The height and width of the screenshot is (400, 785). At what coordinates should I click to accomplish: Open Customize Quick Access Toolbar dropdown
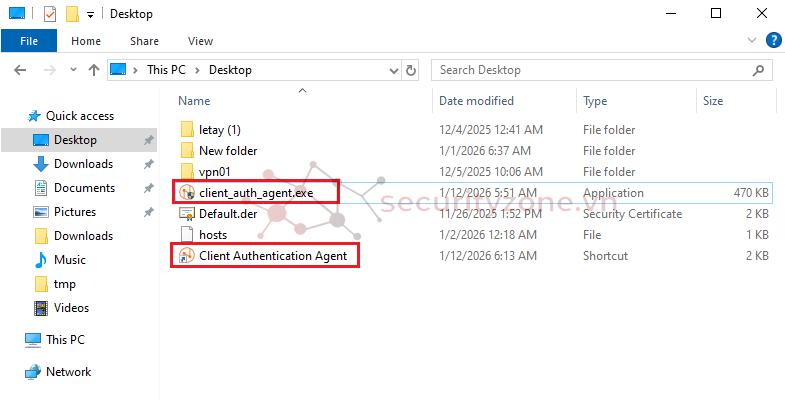click(91, 14)
